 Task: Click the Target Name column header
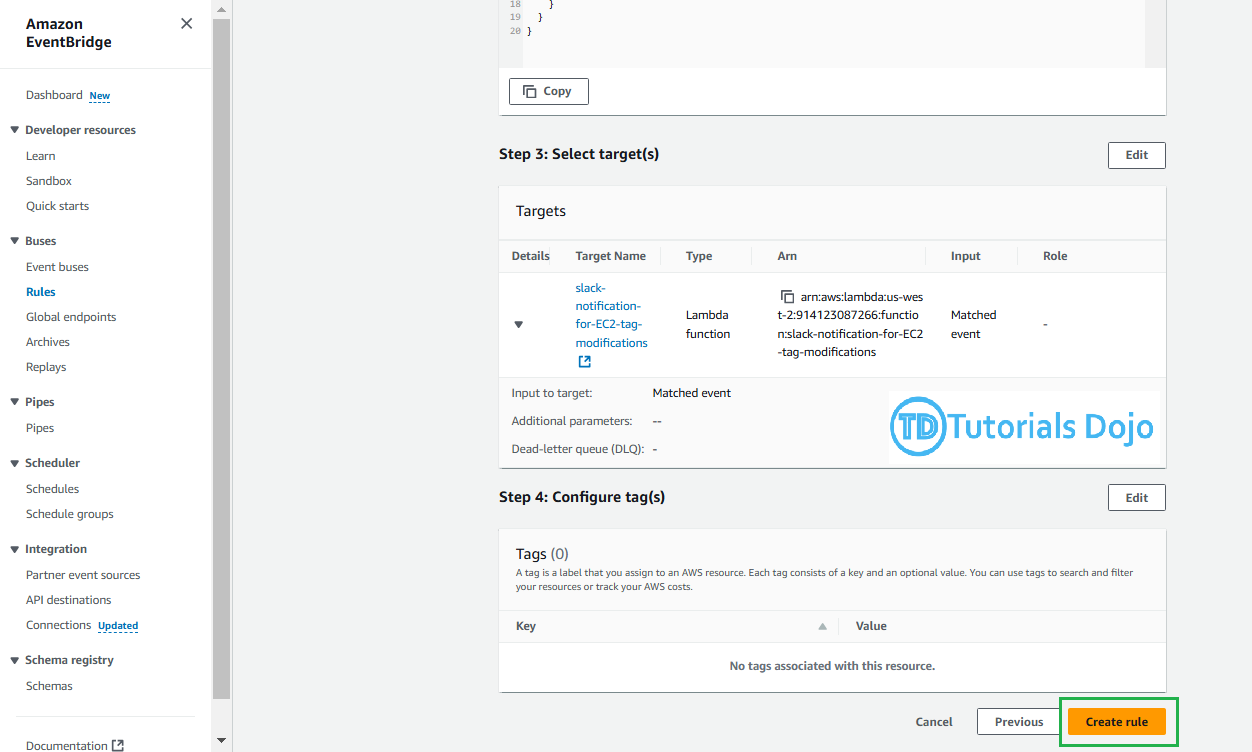(x=611, y=256)
